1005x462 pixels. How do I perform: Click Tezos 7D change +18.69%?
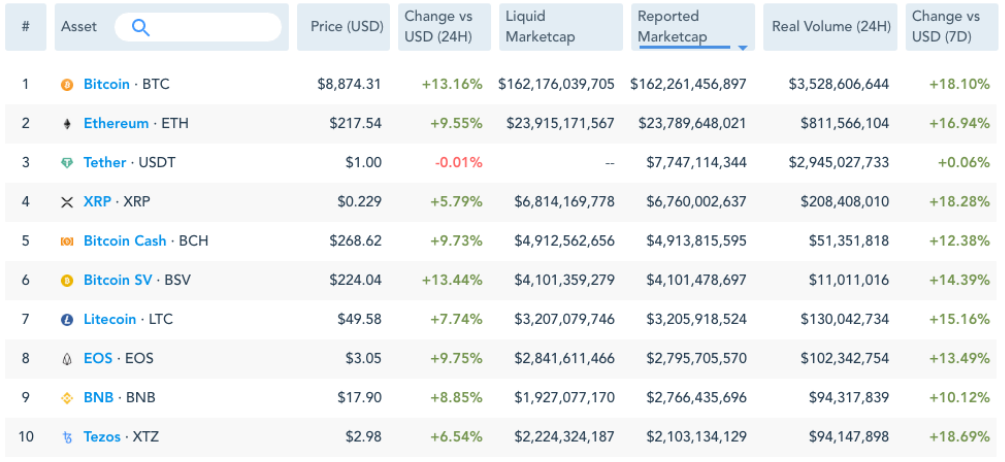[x=959, y=436]
